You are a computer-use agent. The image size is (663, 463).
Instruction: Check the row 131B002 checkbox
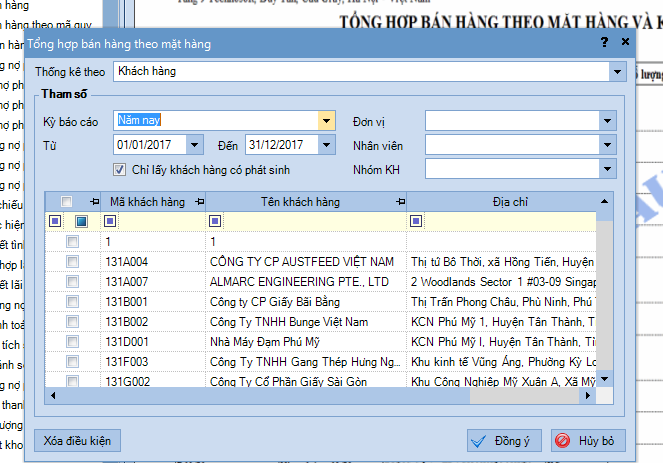pyautogui.click(x=72, y=321)
